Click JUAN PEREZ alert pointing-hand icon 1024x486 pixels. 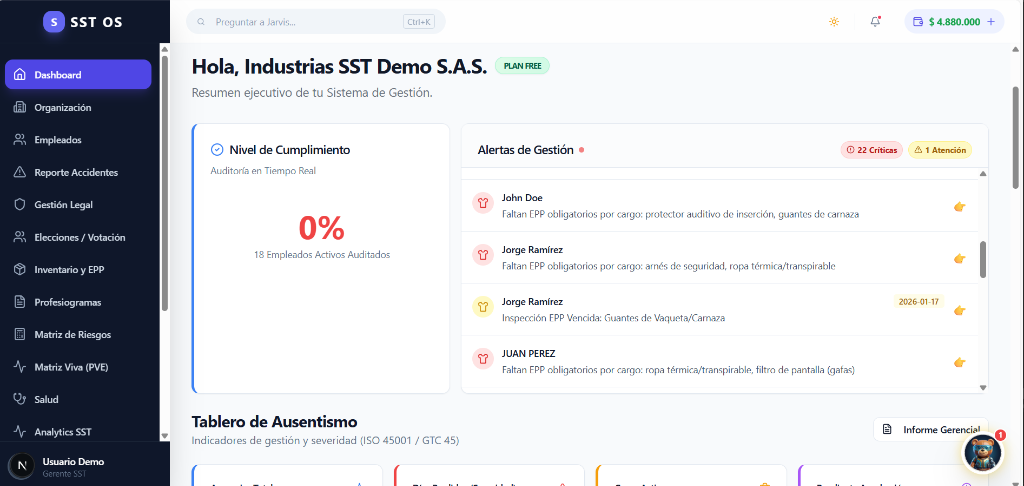point(959,363)
